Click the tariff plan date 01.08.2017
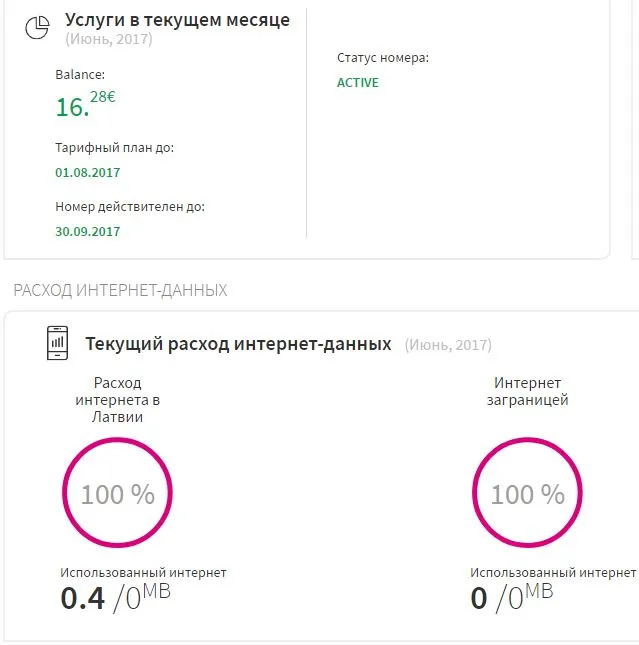 click(88, 172)
